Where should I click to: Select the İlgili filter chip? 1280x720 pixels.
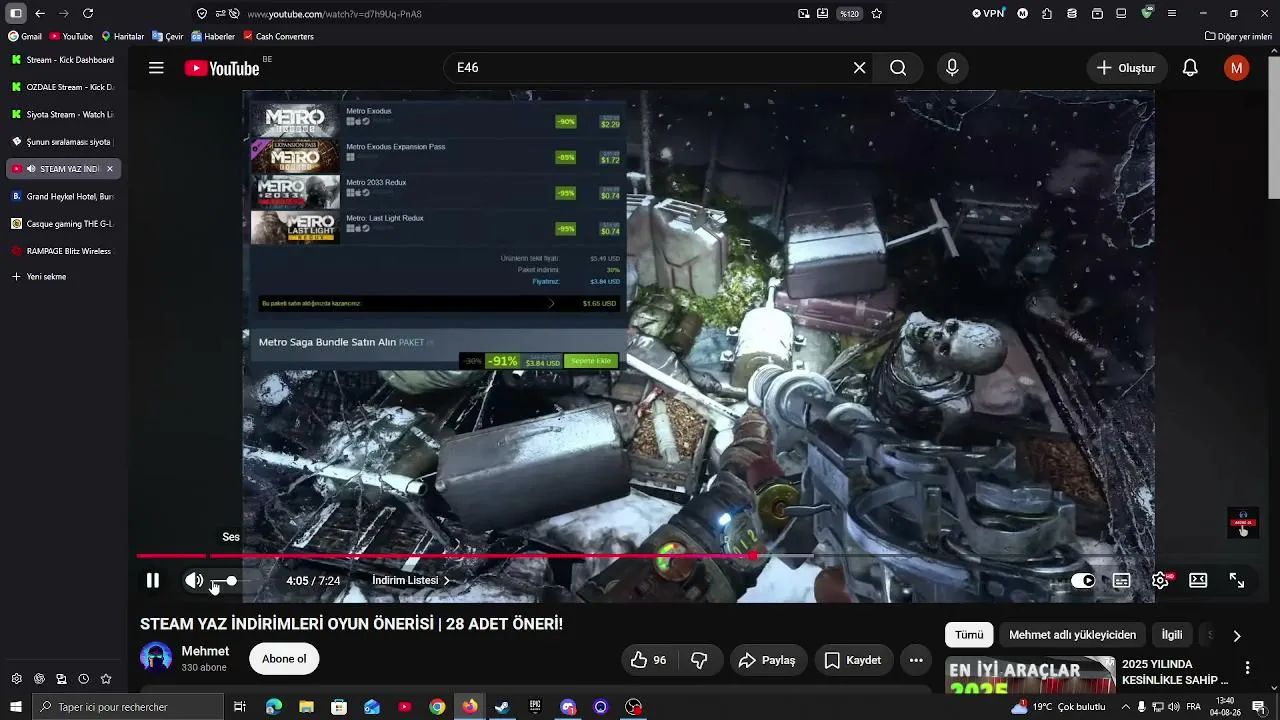pos(1171,635)
